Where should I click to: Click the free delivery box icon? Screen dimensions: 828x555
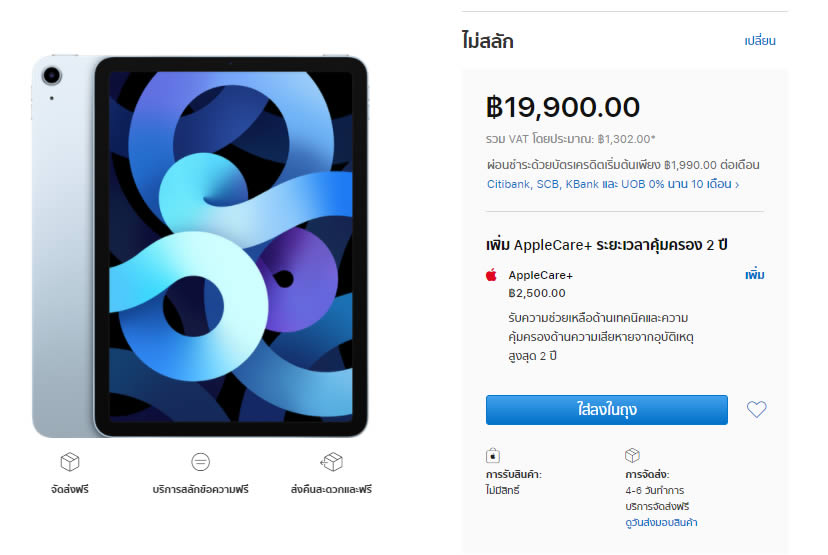pos(70,462)
